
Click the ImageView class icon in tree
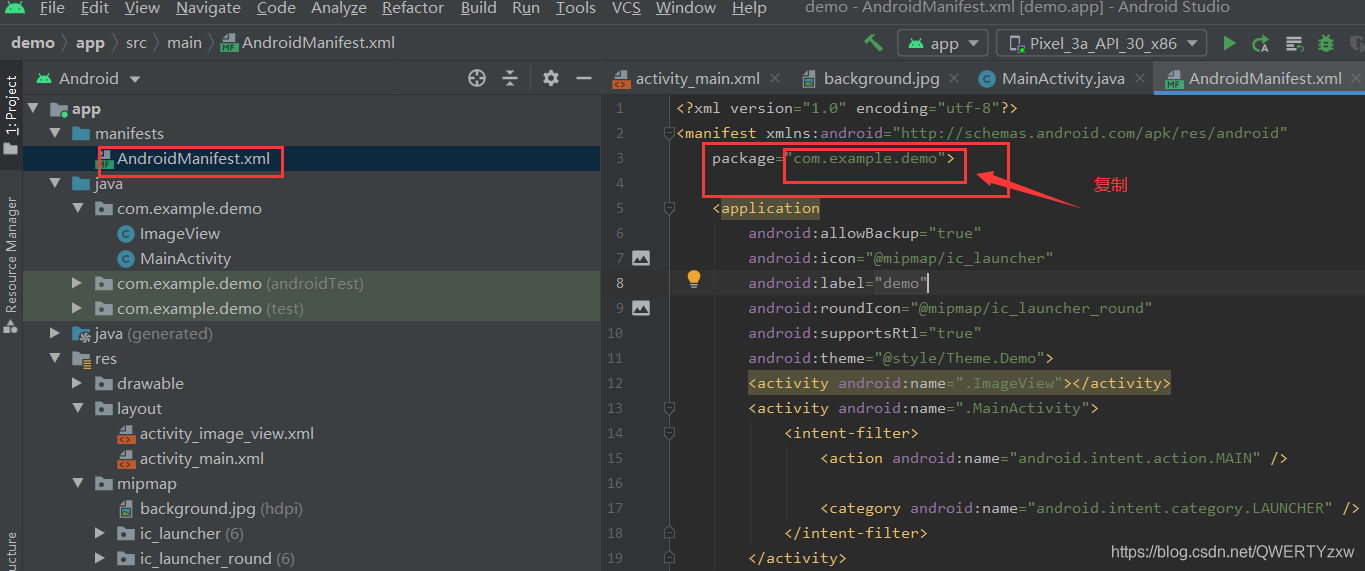tap(126, 234)
